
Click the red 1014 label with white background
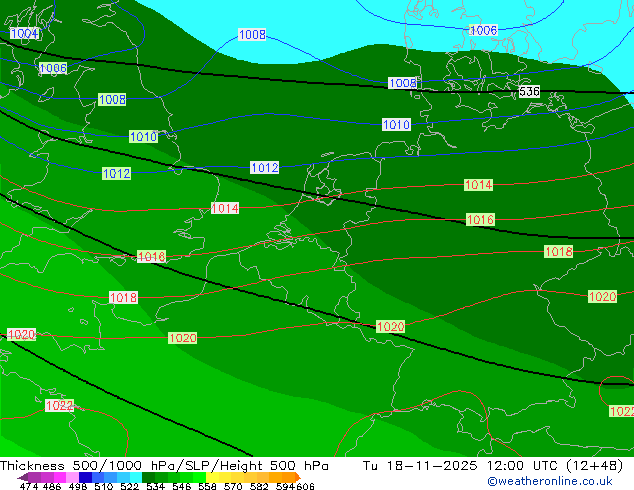point(225,209)
